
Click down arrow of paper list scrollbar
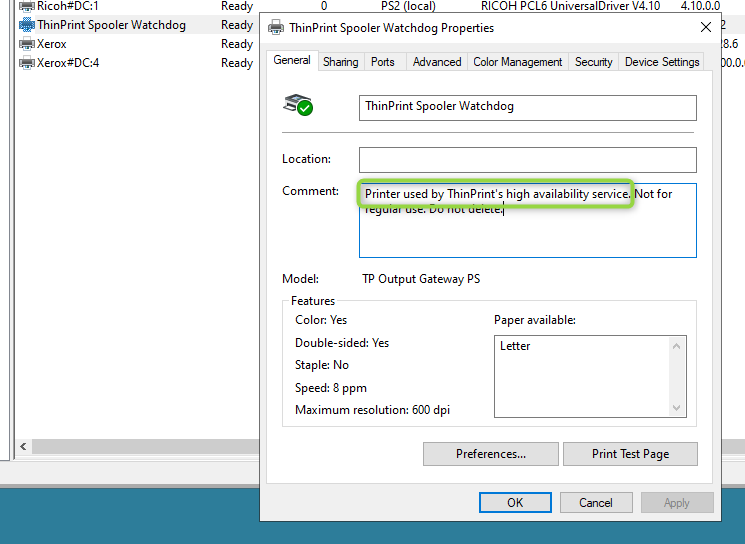677,408
